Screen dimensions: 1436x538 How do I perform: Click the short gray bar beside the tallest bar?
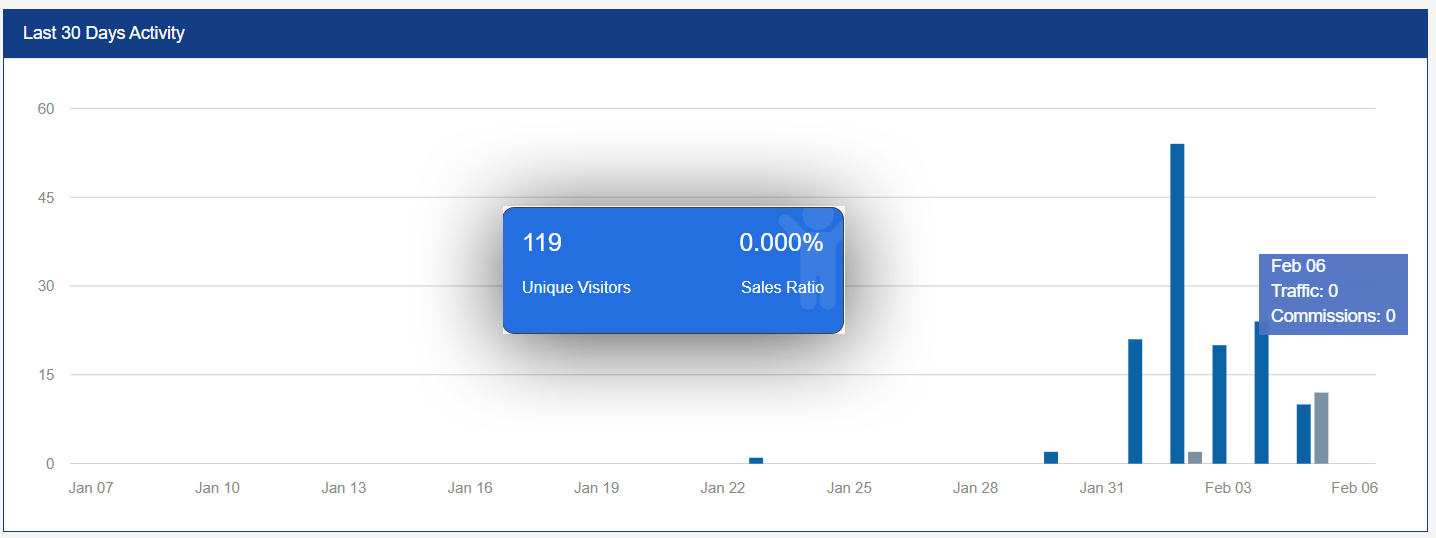1195,458
